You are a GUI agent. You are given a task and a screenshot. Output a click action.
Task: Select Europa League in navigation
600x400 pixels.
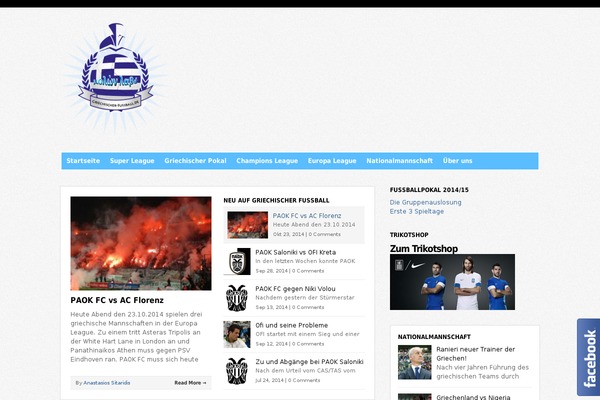[332, 161]
